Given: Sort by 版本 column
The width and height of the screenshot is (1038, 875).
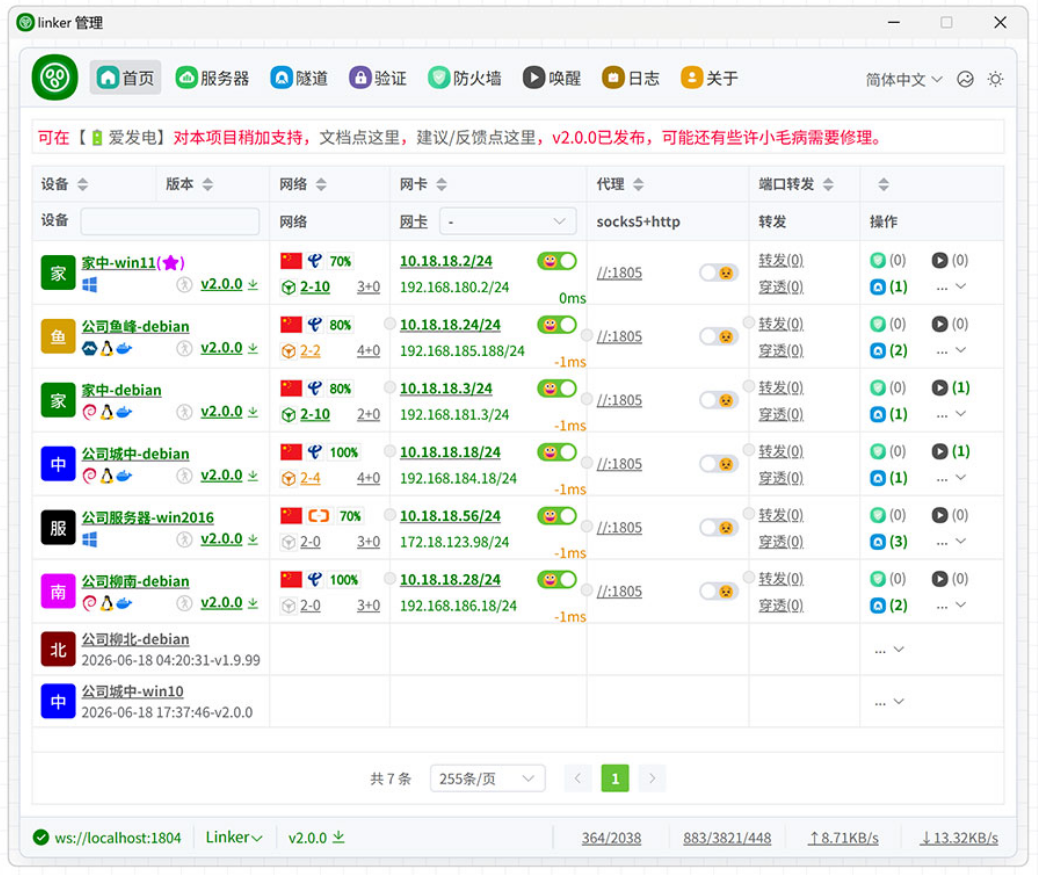Looking at the screenshot, I should (208, 184).
